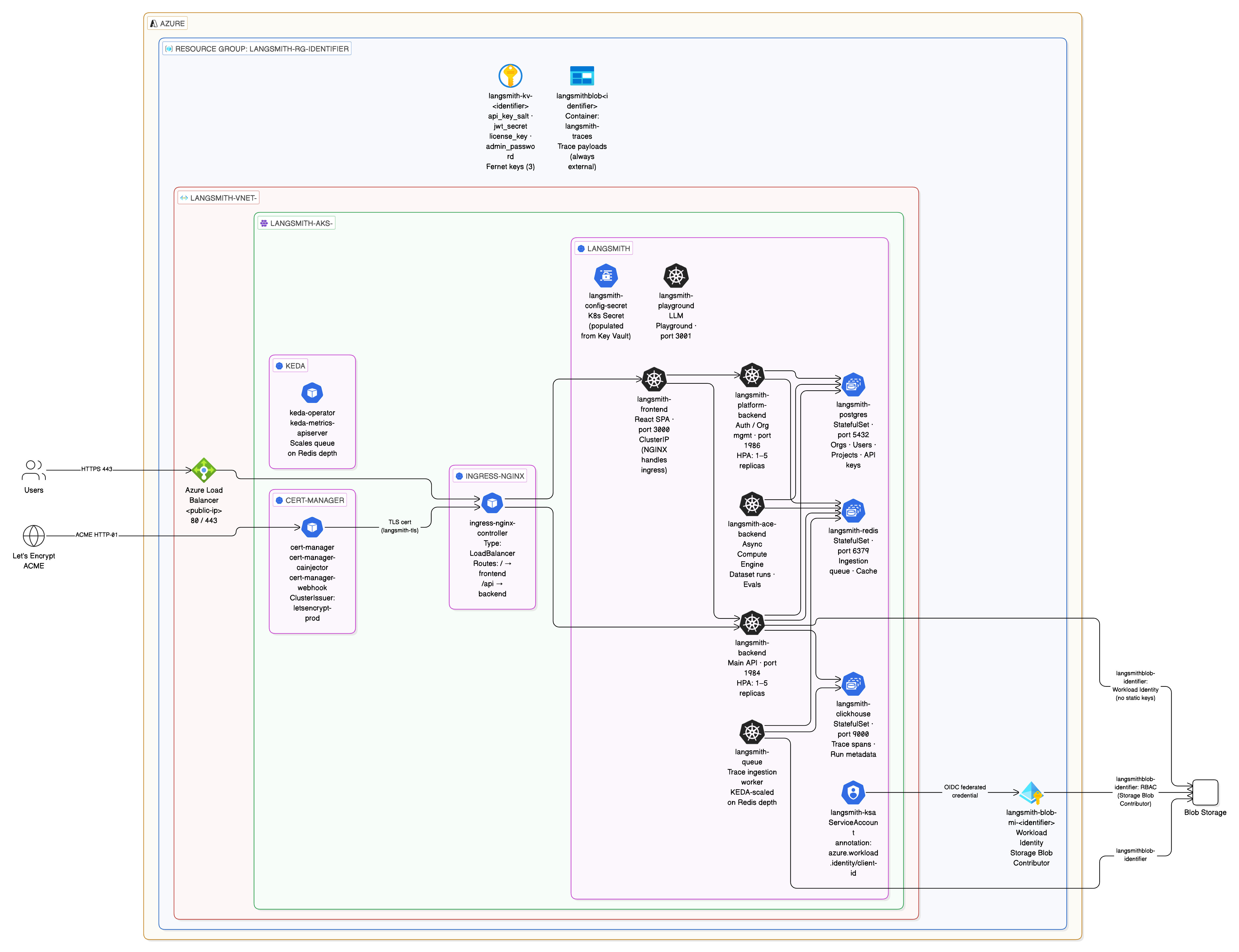Select the langsmith-ace-backend Async Compute Engine text
This screenshot has width=1239, height=952.
coord(752,554)
